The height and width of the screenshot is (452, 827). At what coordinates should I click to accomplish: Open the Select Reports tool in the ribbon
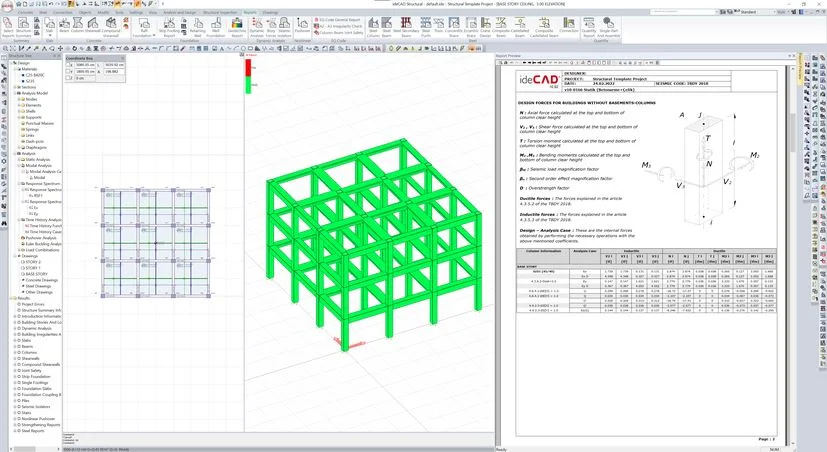coord(7,26)
